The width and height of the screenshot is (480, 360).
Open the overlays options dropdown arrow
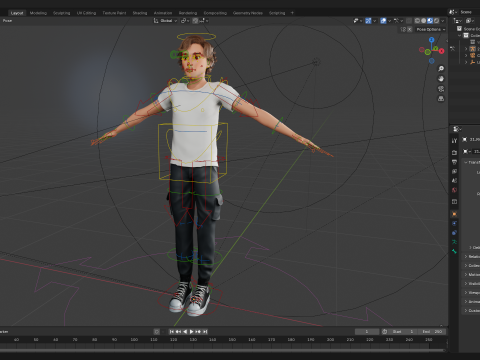[389, 21]
